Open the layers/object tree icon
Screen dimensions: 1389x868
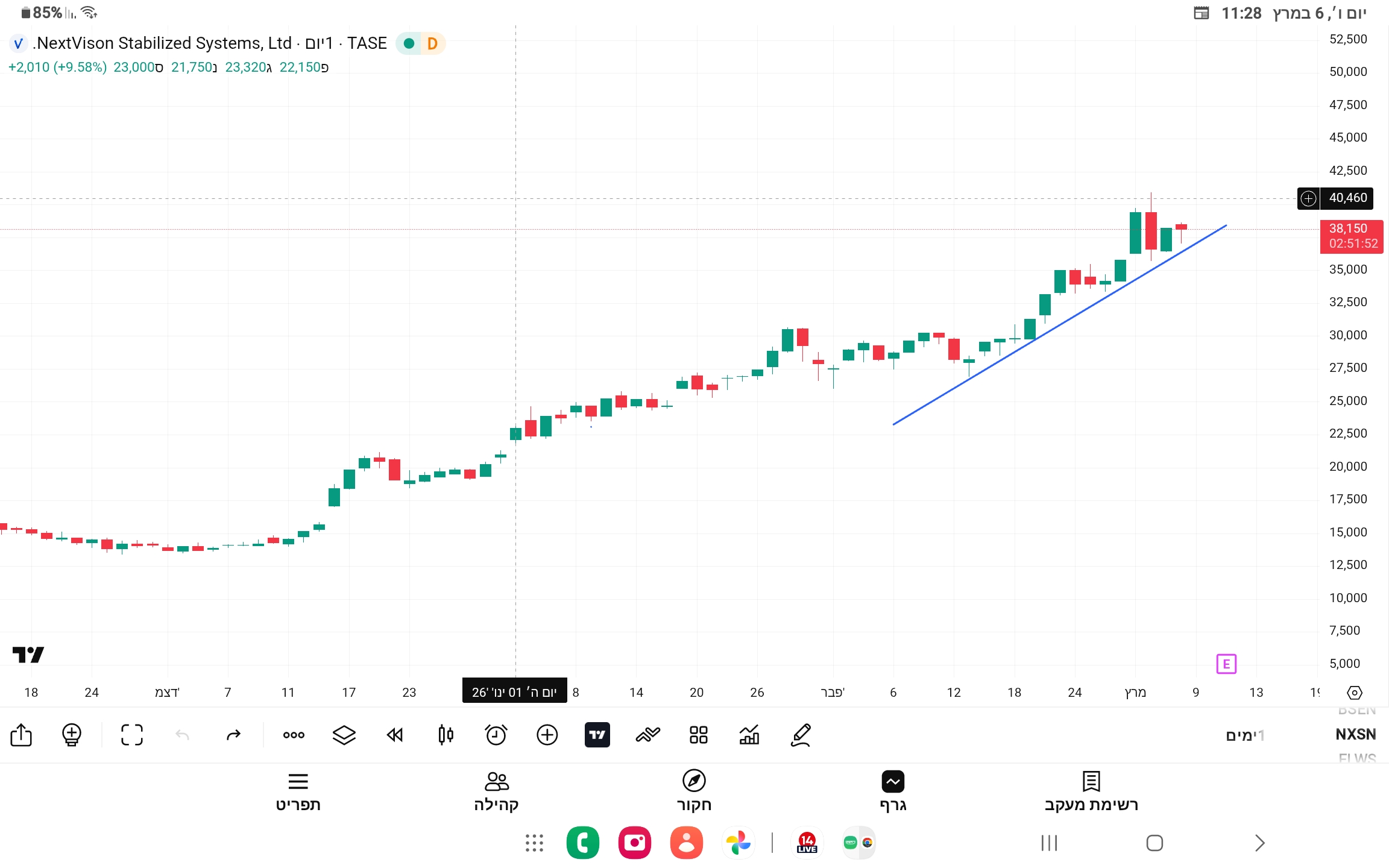pos(344,735)
